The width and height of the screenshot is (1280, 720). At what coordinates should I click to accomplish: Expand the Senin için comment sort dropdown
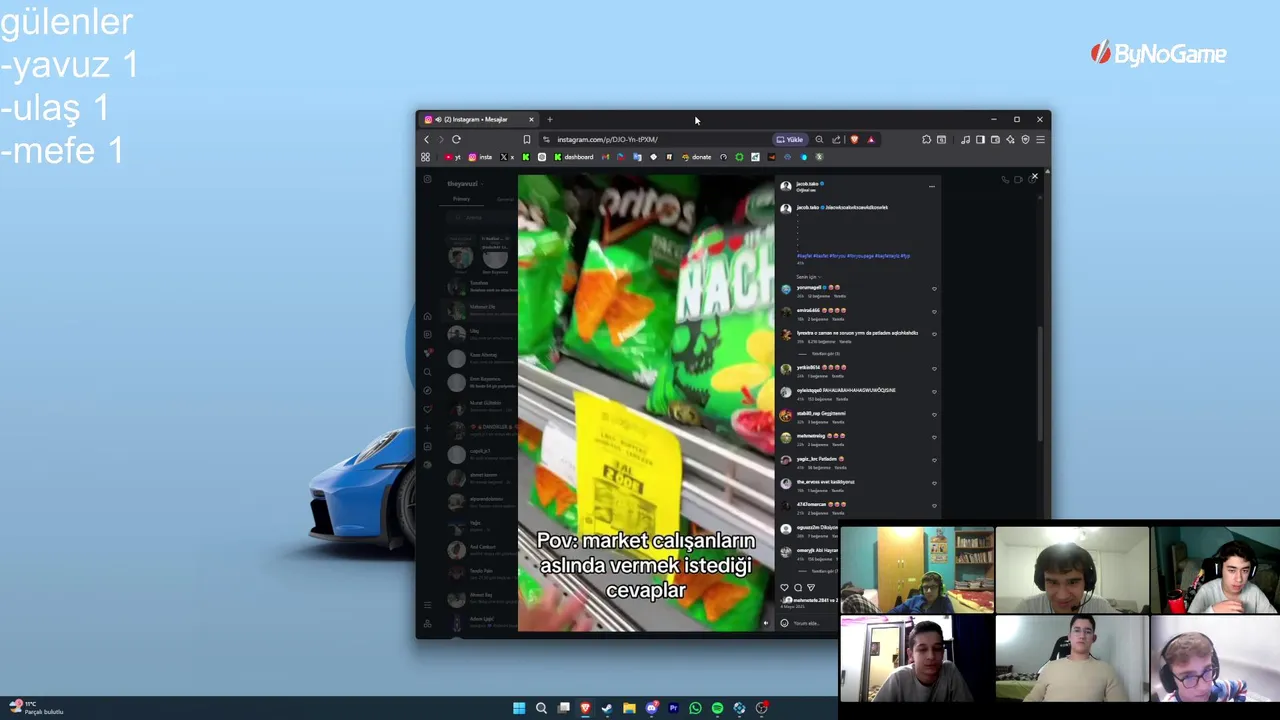(809, 277)
